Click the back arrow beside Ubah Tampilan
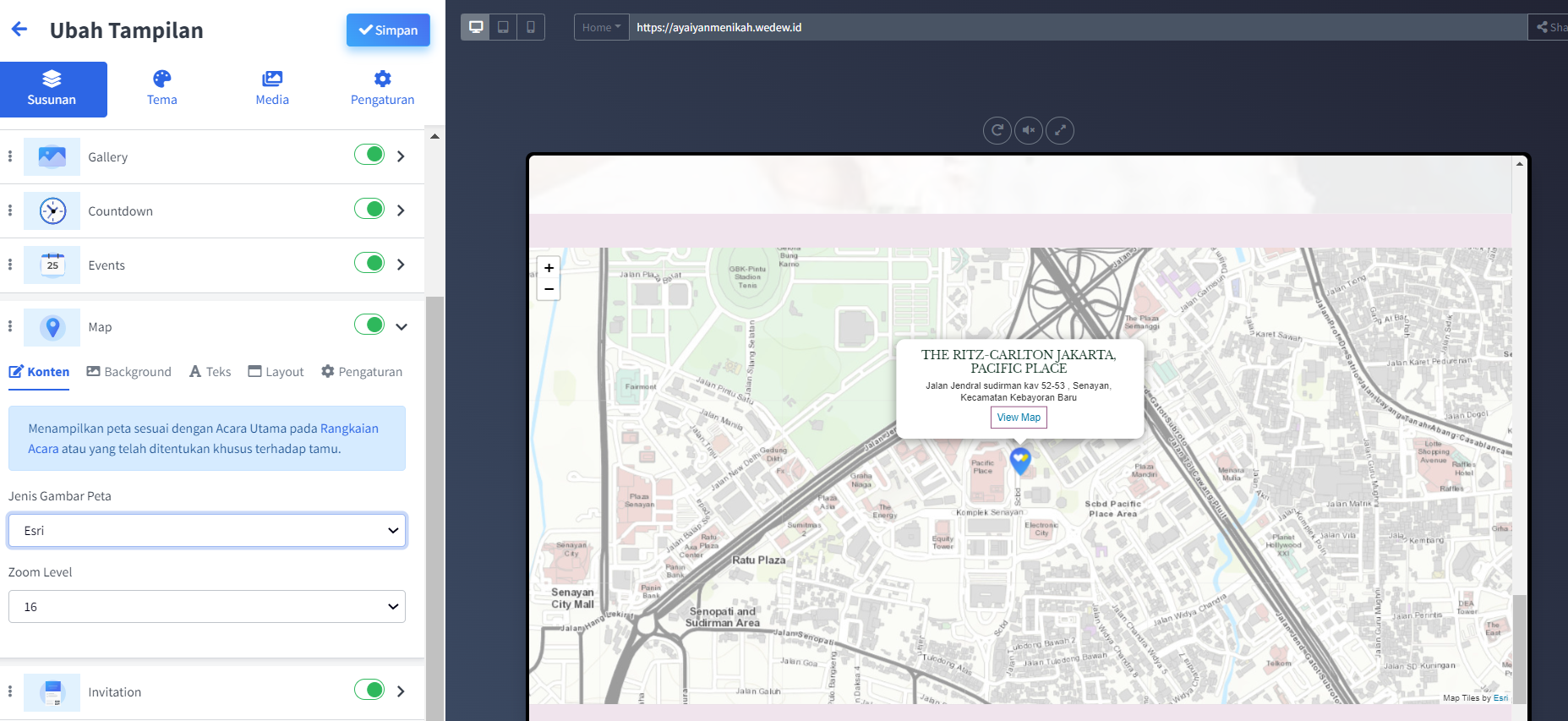 click(19, 30)
